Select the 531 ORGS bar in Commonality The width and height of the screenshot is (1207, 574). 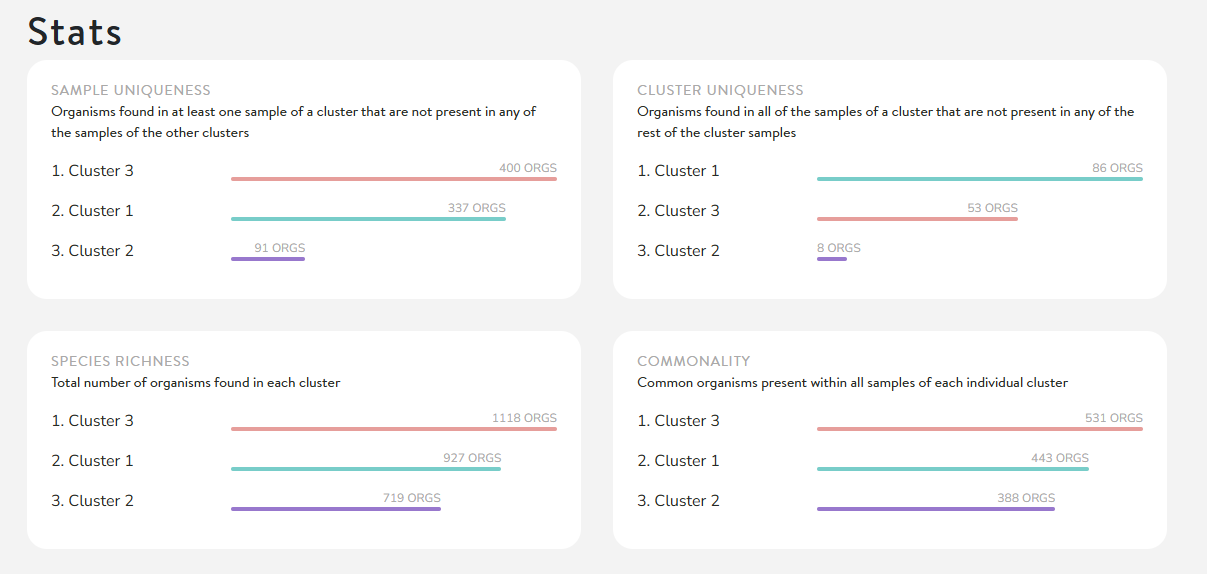pyautogui.click(x=979, y=429)
